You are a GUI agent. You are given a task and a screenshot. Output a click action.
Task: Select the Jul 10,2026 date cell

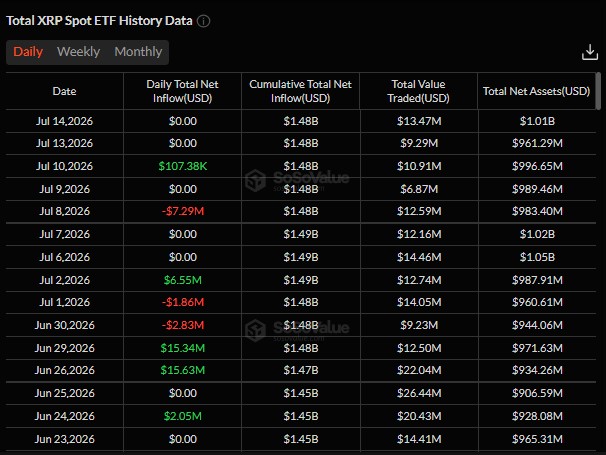[64, 166]
